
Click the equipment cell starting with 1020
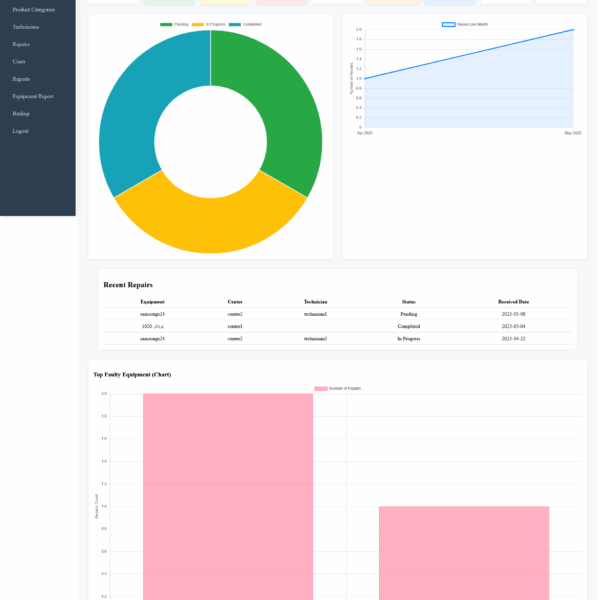(152, 326)
